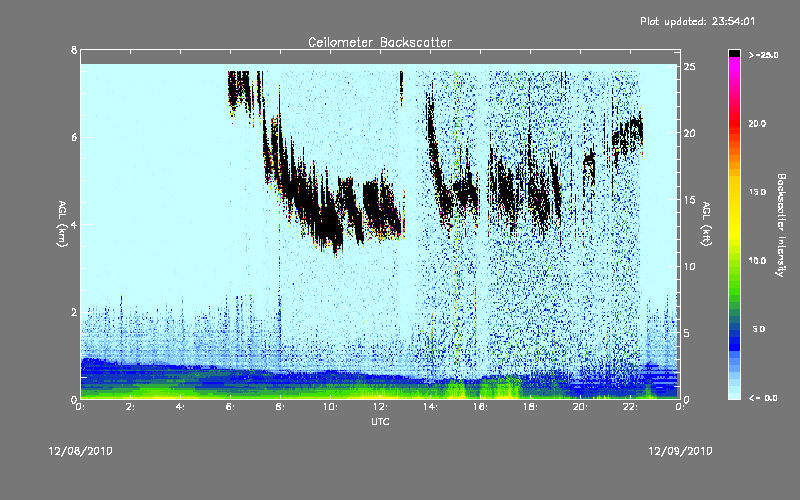Click the 4 km tick label

click(x=74, y=224)
